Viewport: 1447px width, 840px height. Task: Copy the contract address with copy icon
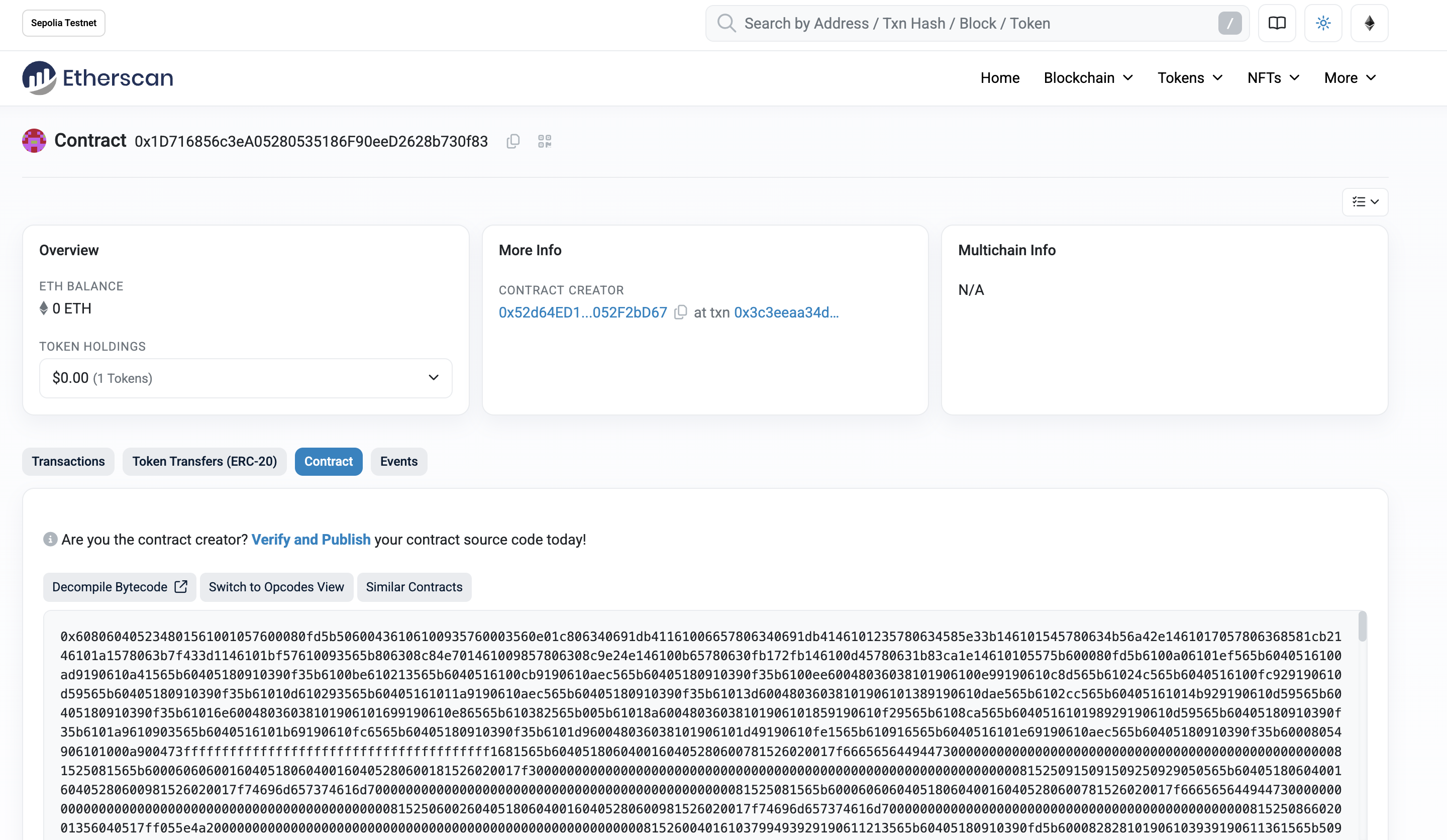pos(513,141)
